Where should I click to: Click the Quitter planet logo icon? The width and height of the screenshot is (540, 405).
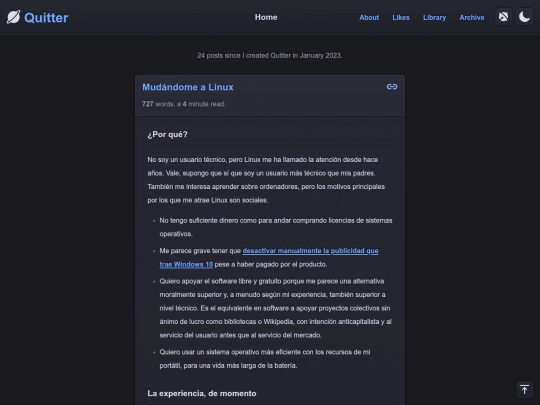coord(13,17)
